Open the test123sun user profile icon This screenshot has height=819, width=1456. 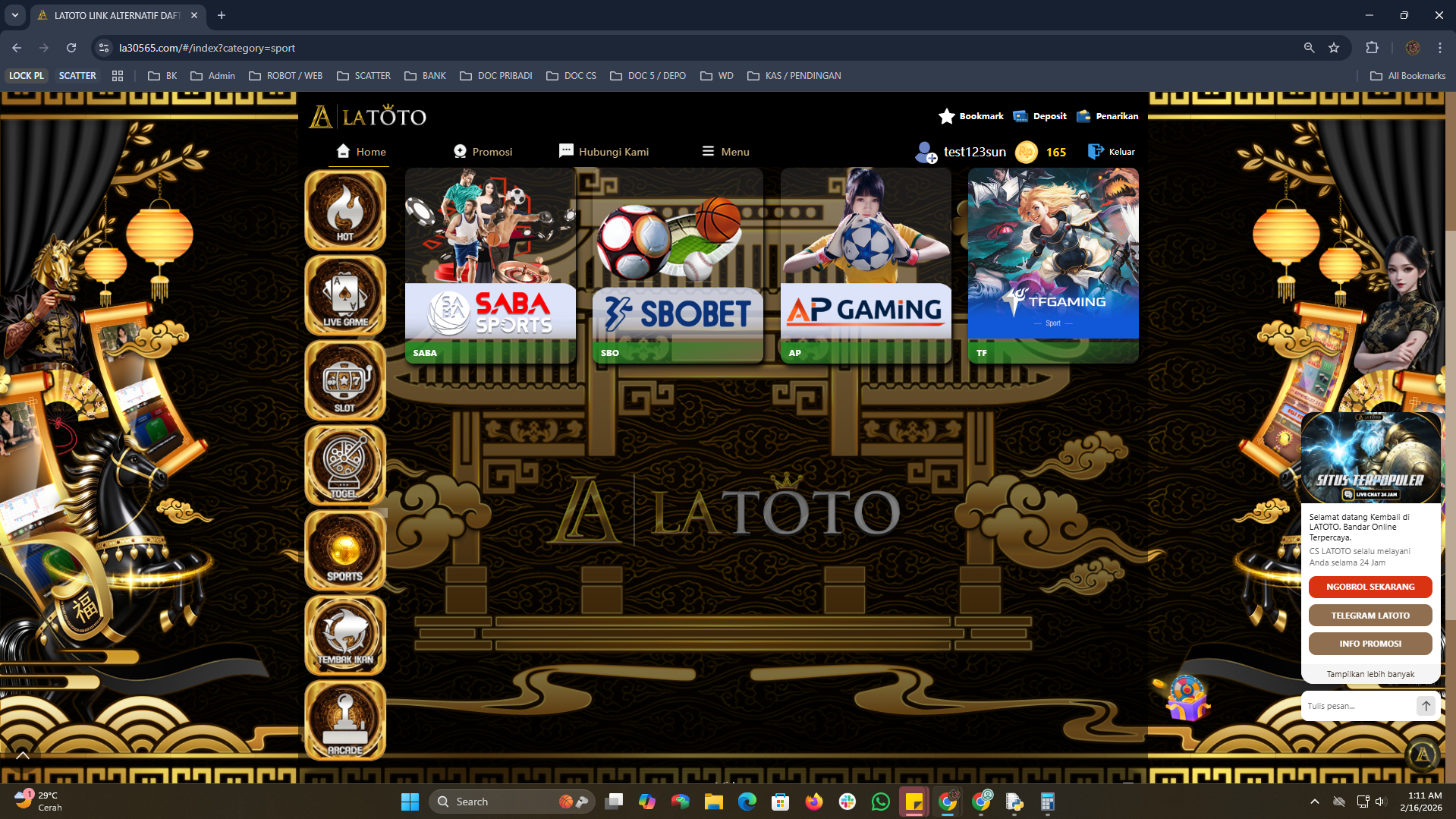926,153
